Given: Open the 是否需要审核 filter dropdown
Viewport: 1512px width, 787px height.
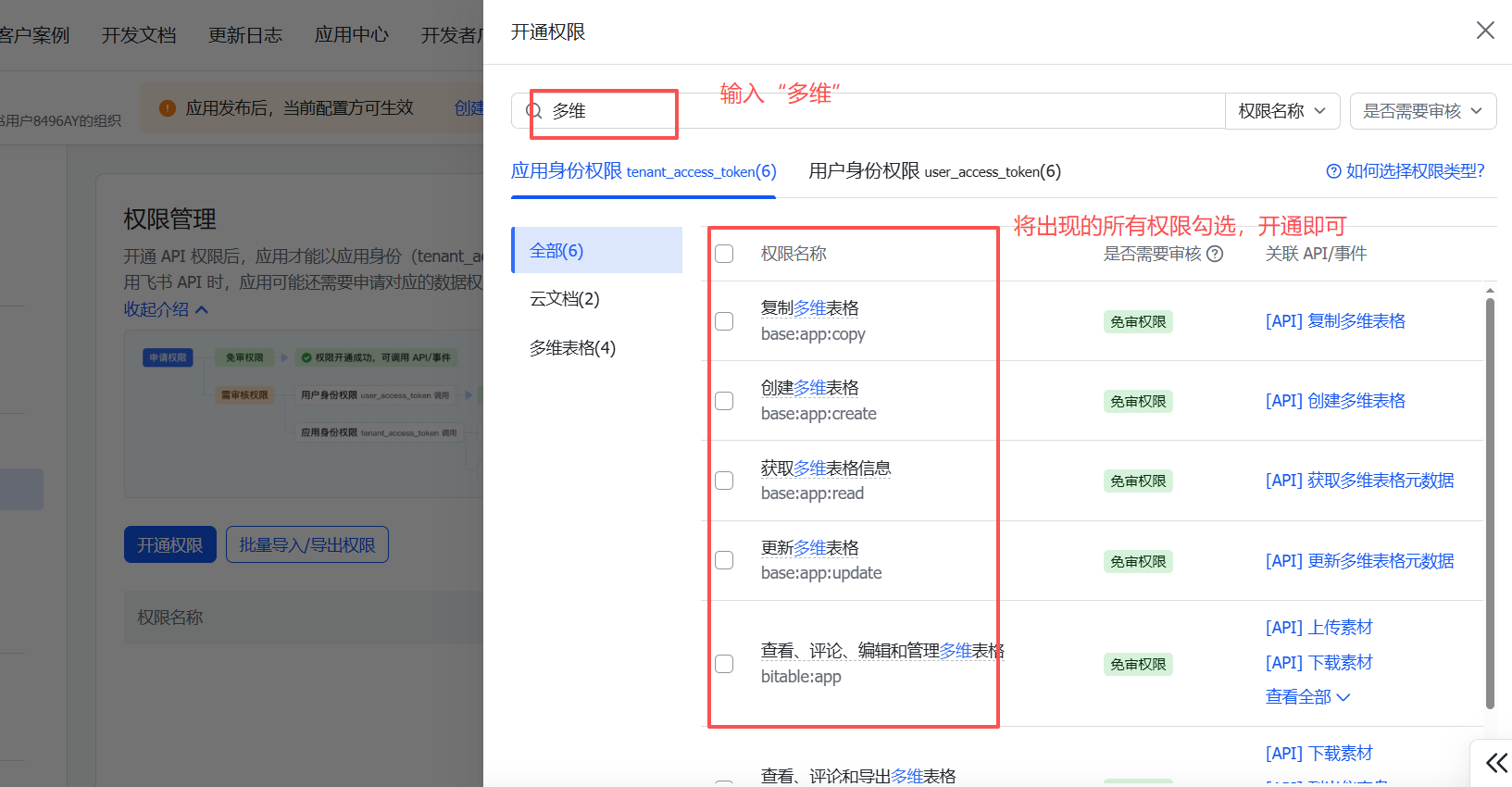Looking at the screenshot, I should pos(1423,111).
